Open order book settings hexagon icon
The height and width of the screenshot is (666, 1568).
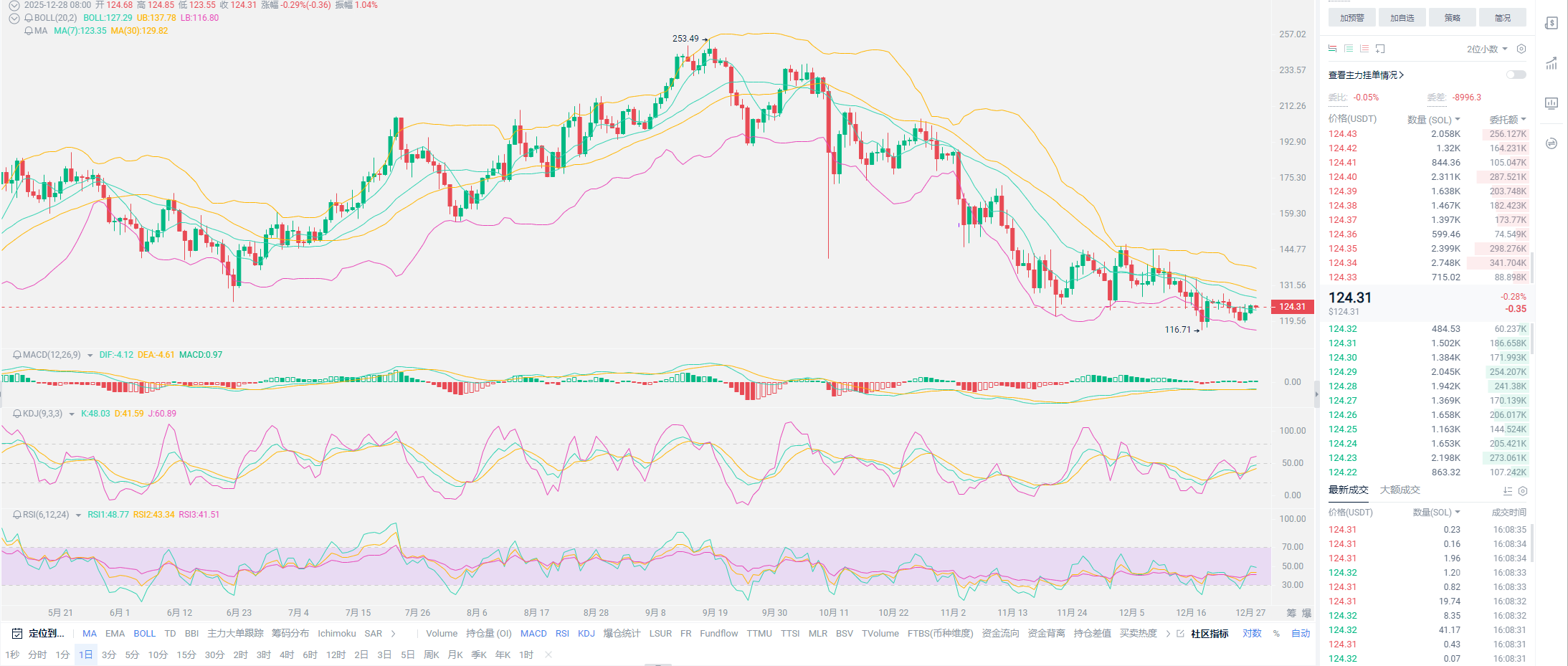(x=1521, y=49)
